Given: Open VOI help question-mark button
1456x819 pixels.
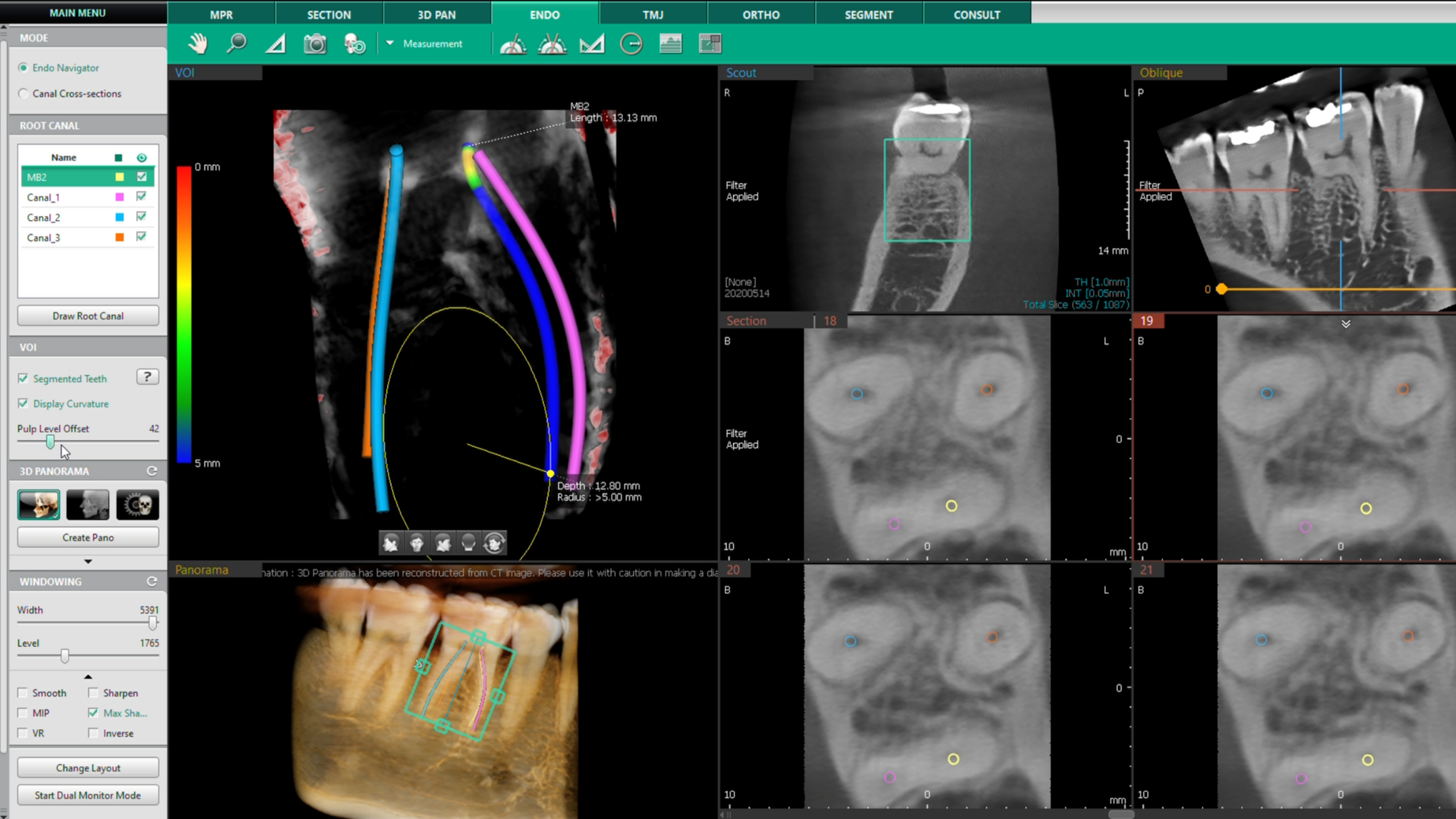Looking at the screenshot, I should click(x=147, y=377).
